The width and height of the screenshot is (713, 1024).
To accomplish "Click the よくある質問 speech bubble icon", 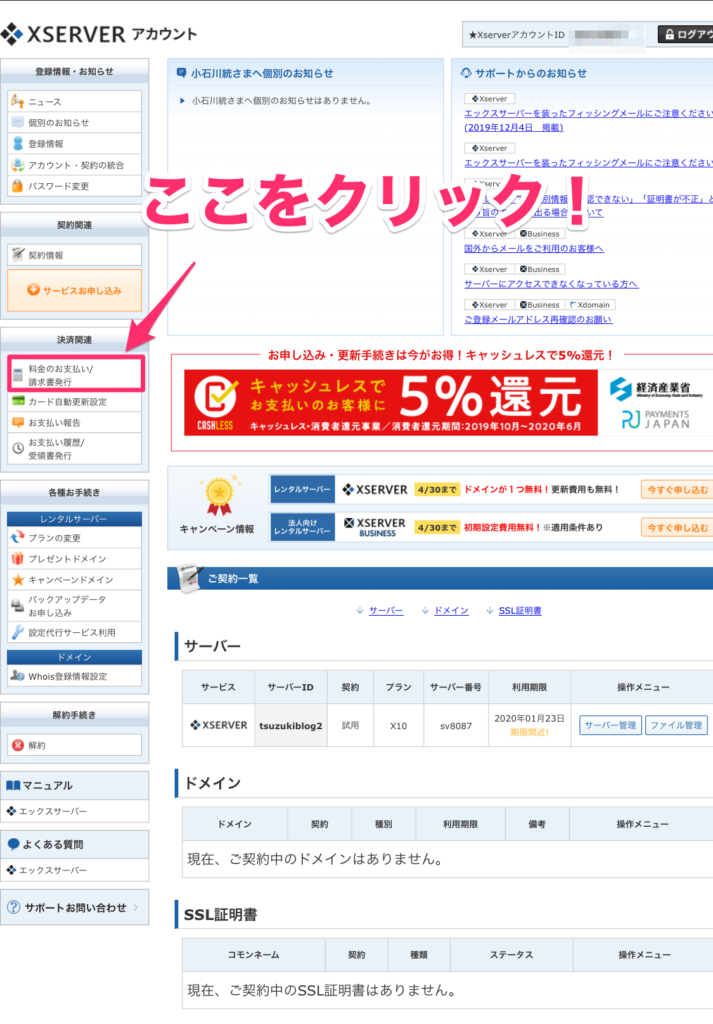I will pyautogui.click(x=13, y=844).
